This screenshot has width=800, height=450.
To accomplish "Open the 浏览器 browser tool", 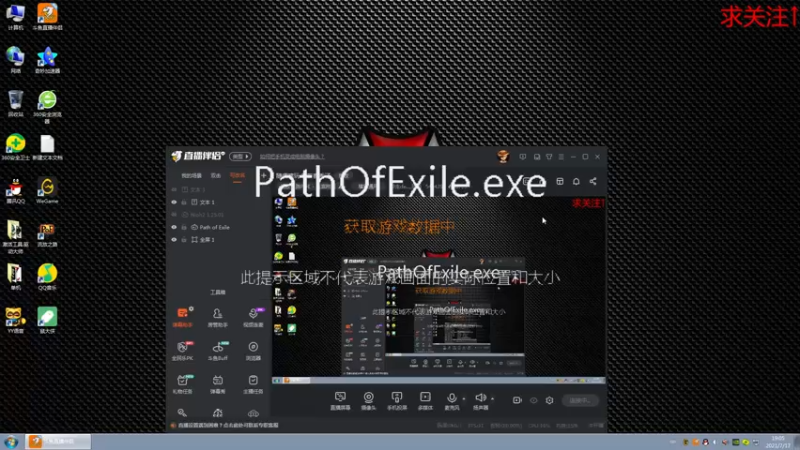I will click(x=253, y=351).
